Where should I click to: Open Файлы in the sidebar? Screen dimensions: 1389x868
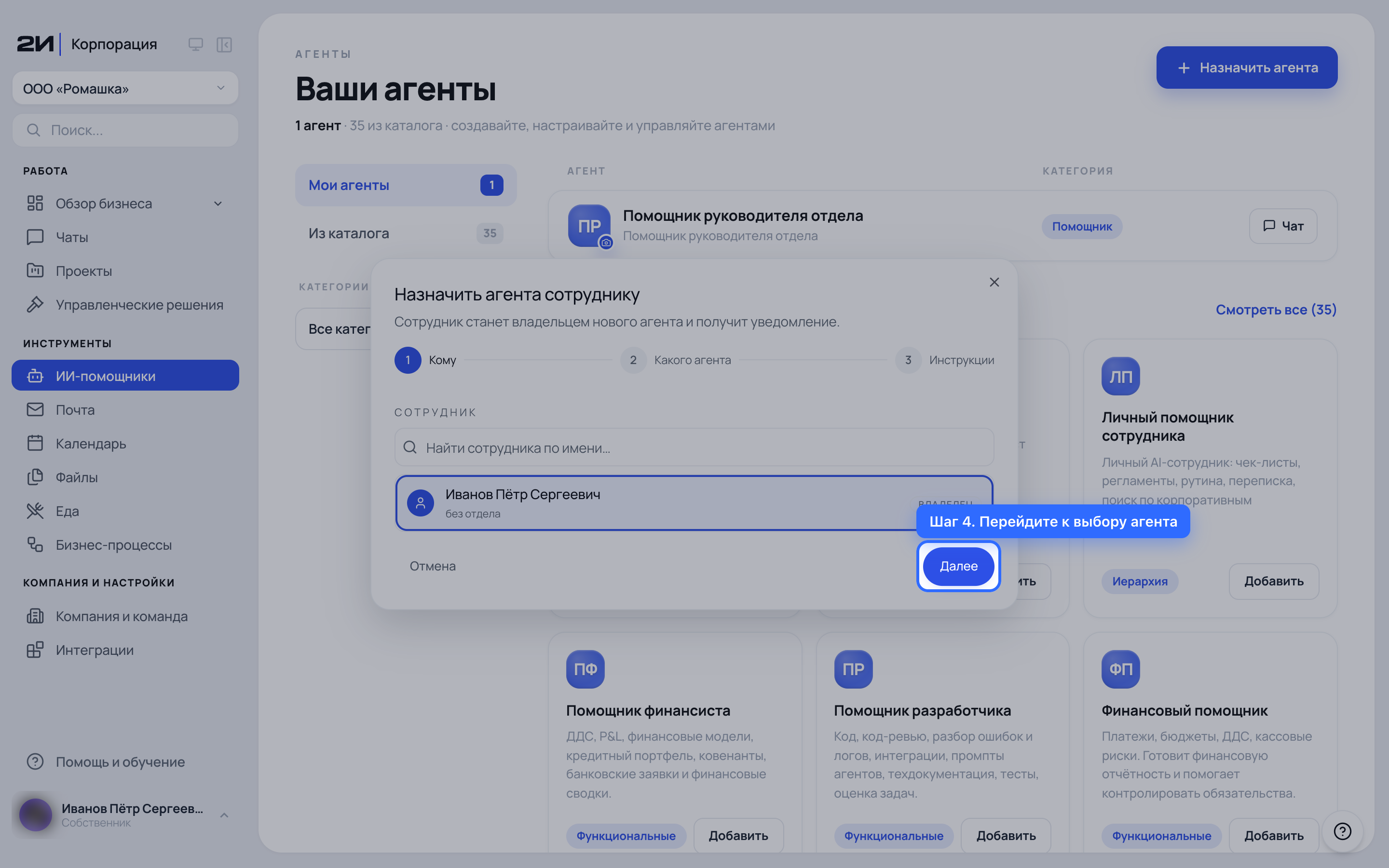125,477
